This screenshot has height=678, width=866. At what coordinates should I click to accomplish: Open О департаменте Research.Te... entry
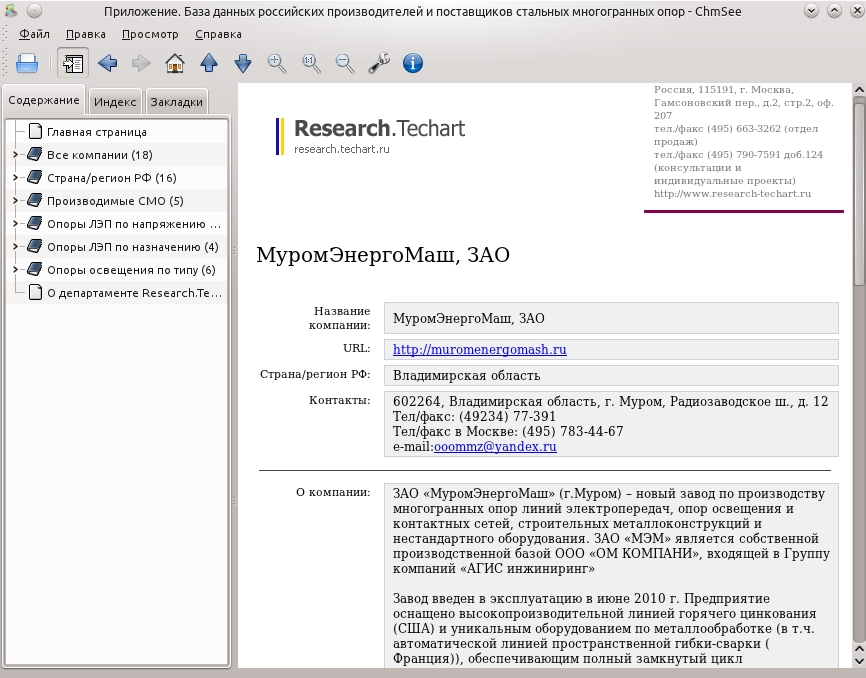[134, 293]
